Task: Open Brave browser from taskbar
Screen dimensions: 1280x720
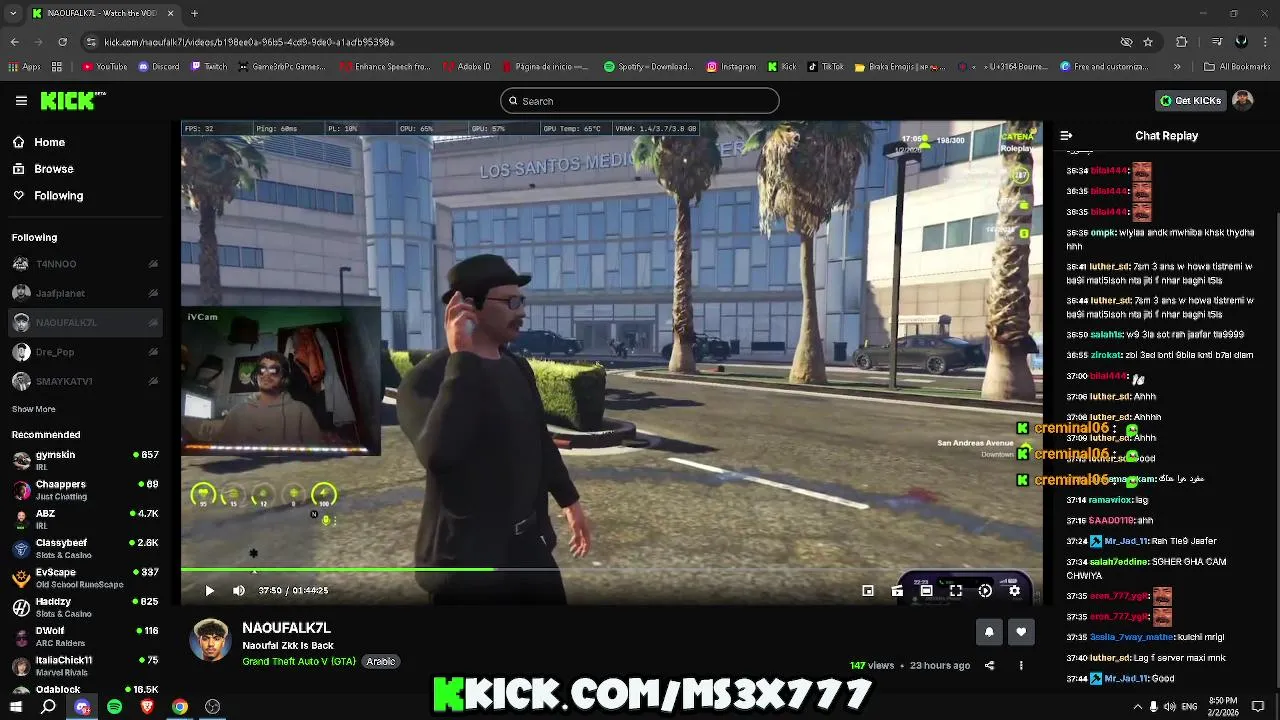Action: click(x=147, y=707)
